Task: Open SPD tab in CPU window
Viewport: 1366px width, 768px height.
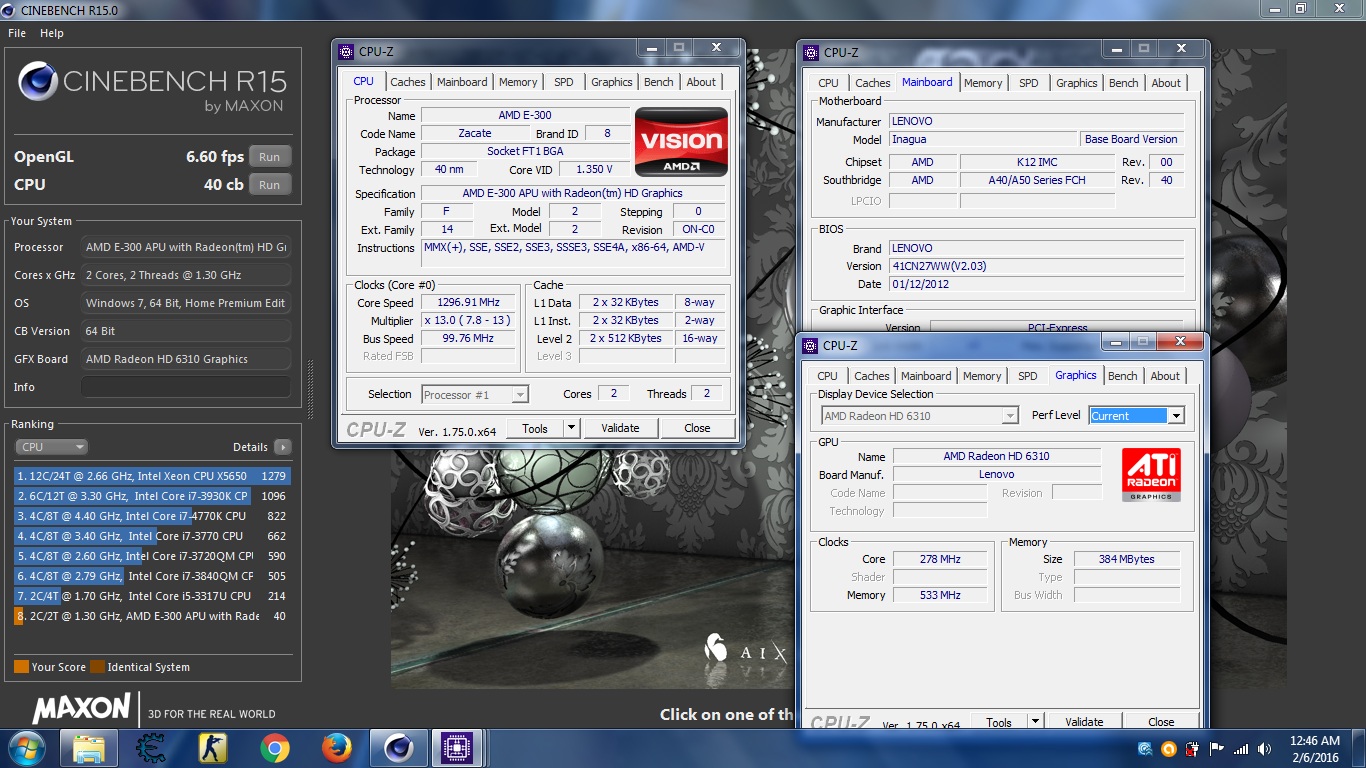Action: pyautogui.click(x=564, y=82)
